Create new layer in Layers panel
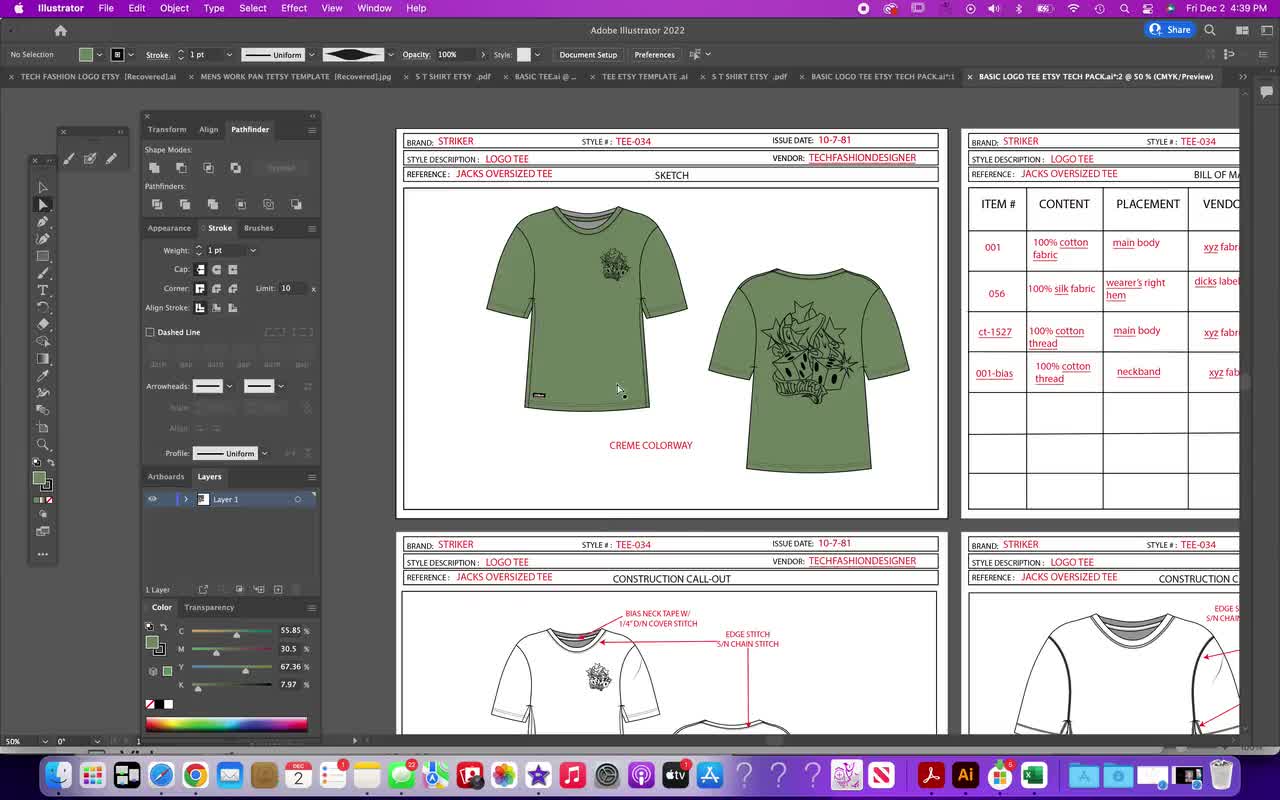 pyautogui.click(x=278, y=589)
